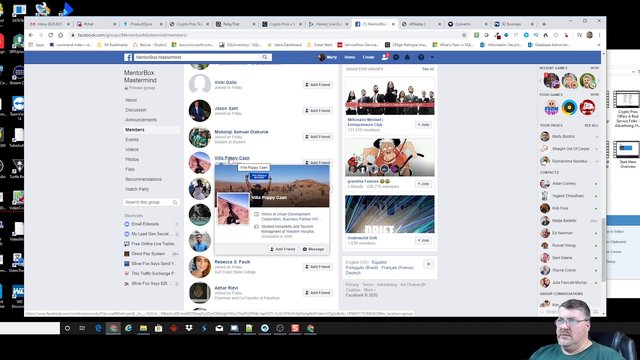Viewport: 640px width, 360px height.
Task: Click the MentorBox Mastermind search field
Action: click(x=197, y=57)
